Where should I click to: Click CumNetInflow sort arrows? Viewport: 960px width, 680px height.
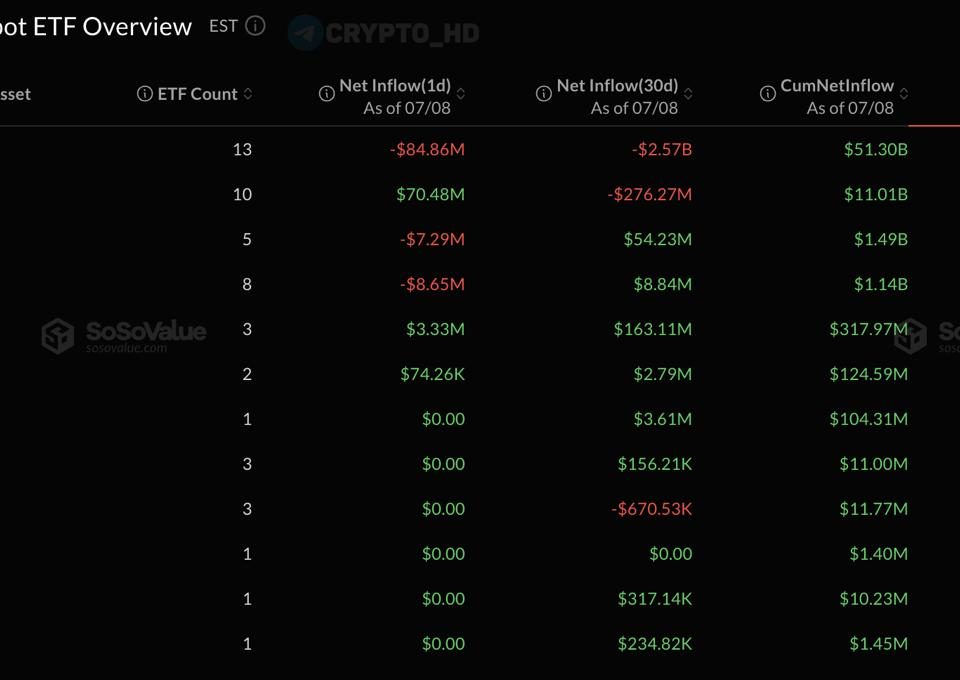click(x=904, y=94)
